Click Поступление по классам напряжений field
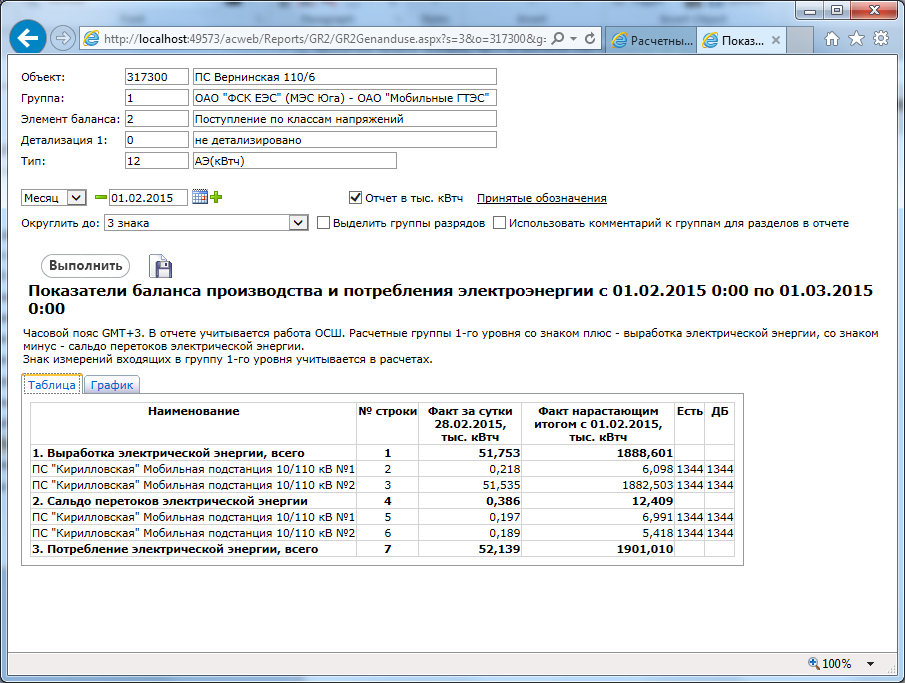Screen dimensions: 905x683 tap(345, 119)
